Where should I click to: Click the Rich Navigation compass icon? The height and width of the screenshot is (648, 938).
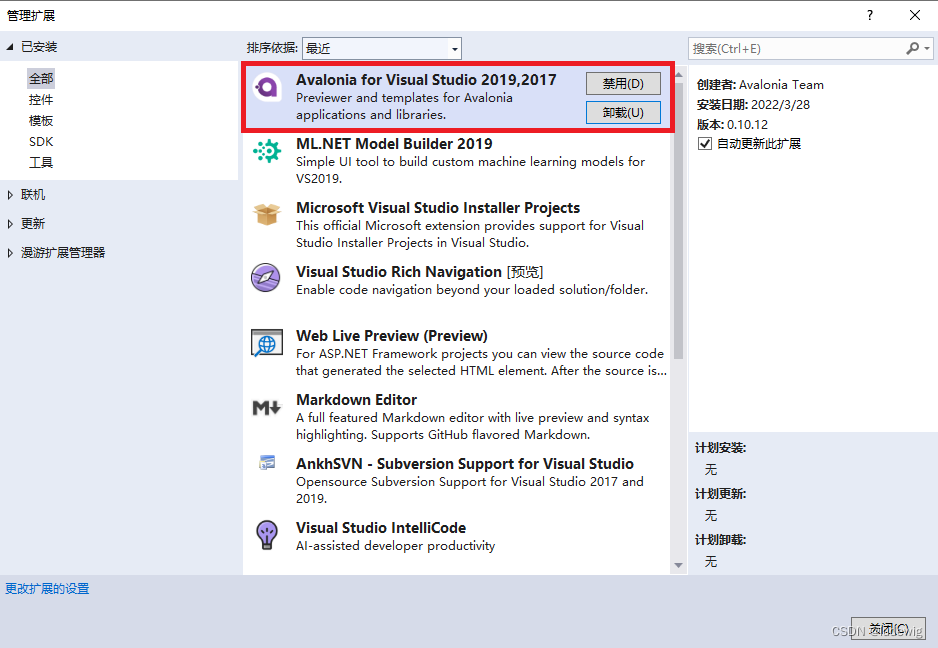266,278
